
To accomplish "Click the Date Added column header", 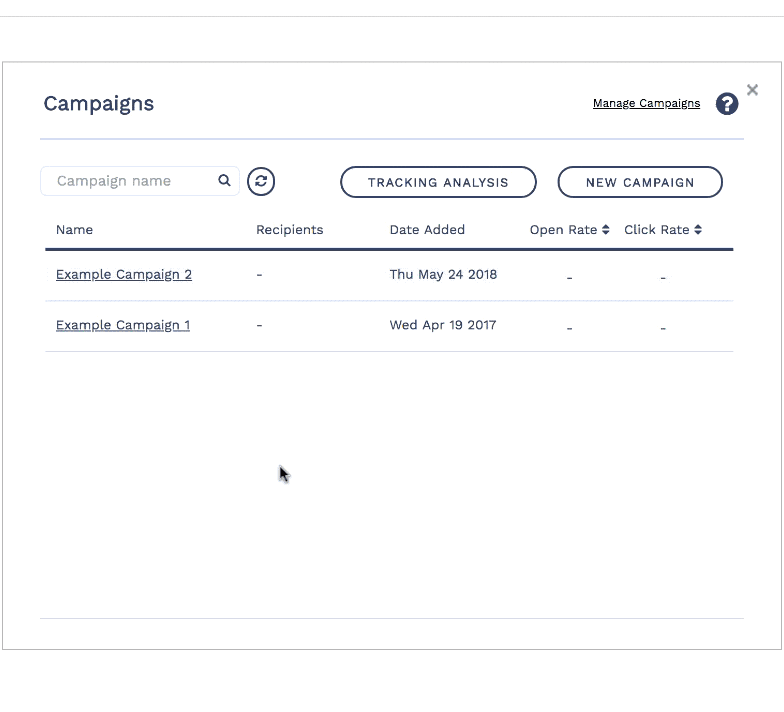I will [x=427, y=230].
